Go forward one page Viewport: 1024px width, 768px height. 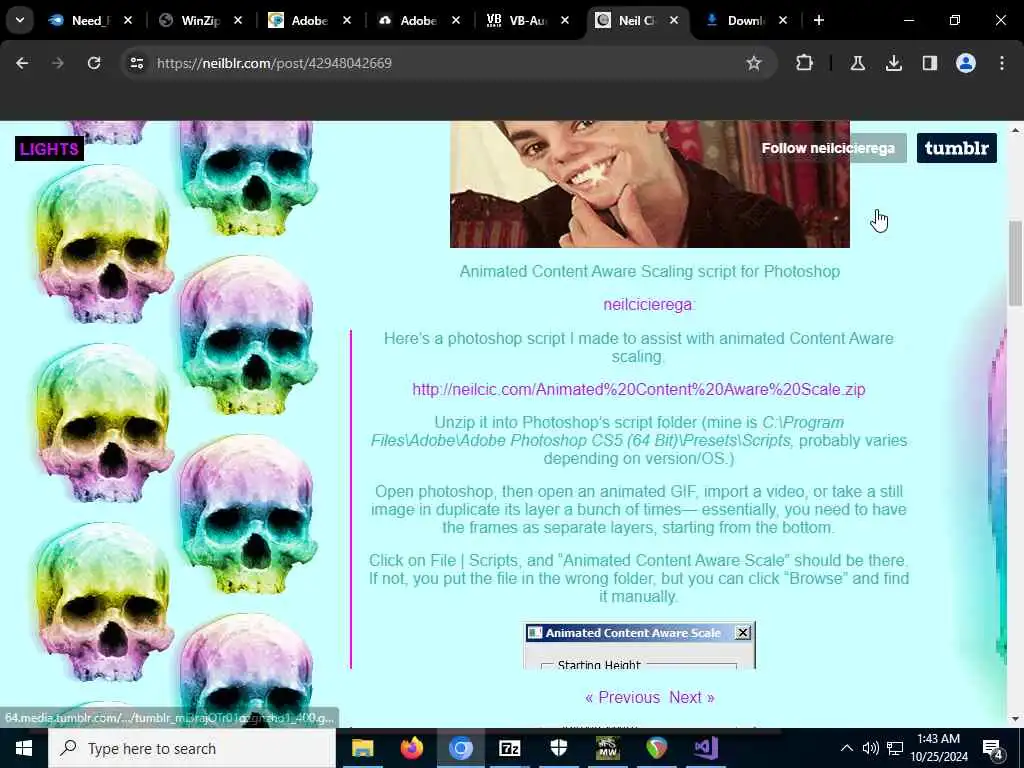coord(58,63)
